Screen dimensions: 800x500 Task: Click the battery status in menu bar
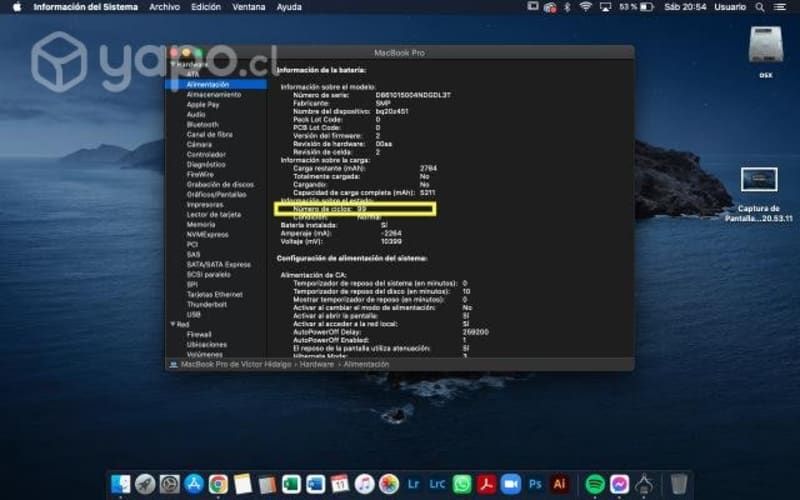pos(636,7)
